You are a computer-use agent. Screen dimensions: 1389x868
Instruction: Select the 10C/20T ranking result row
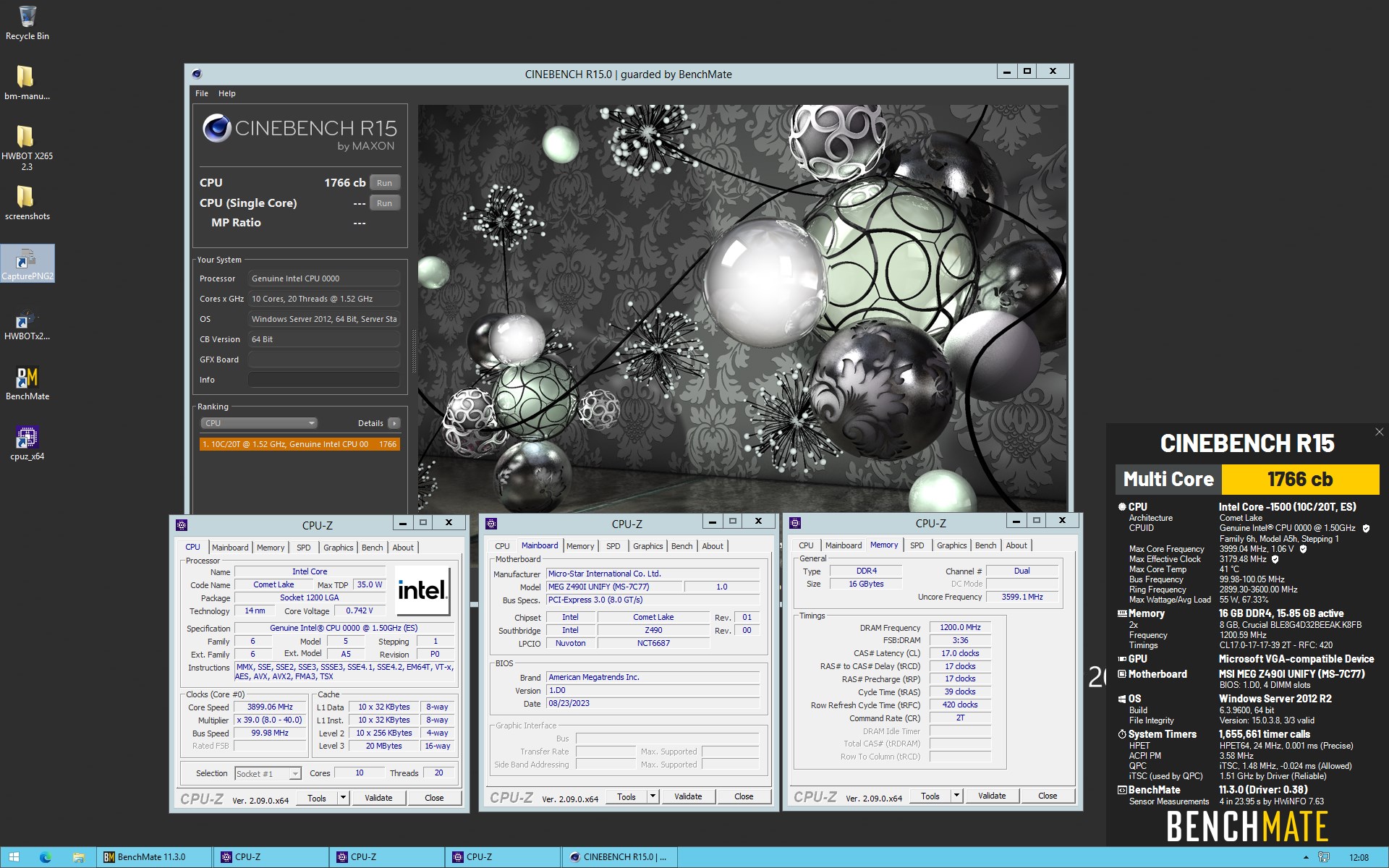point(300,444)
